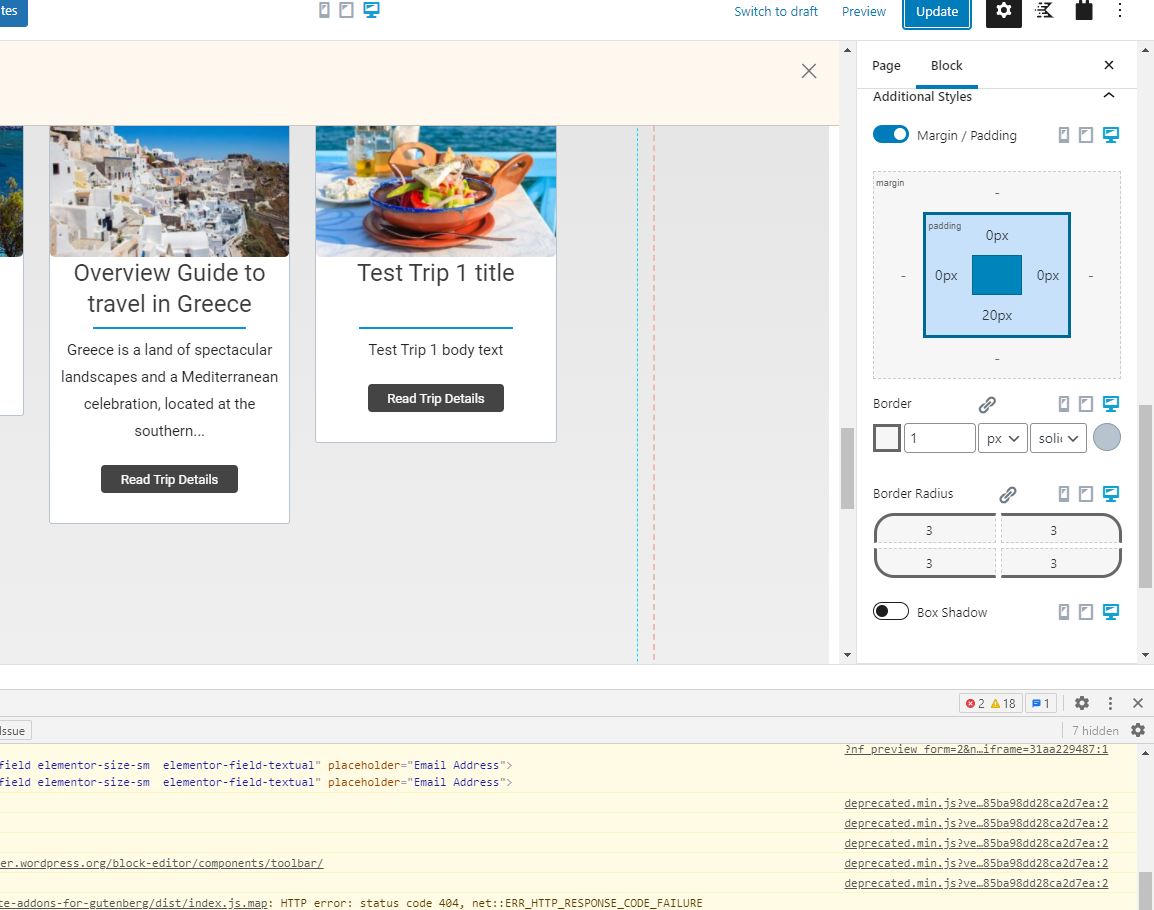
Task: Choose tablet device for Border Radius
Action: (x=1086, y=493)
